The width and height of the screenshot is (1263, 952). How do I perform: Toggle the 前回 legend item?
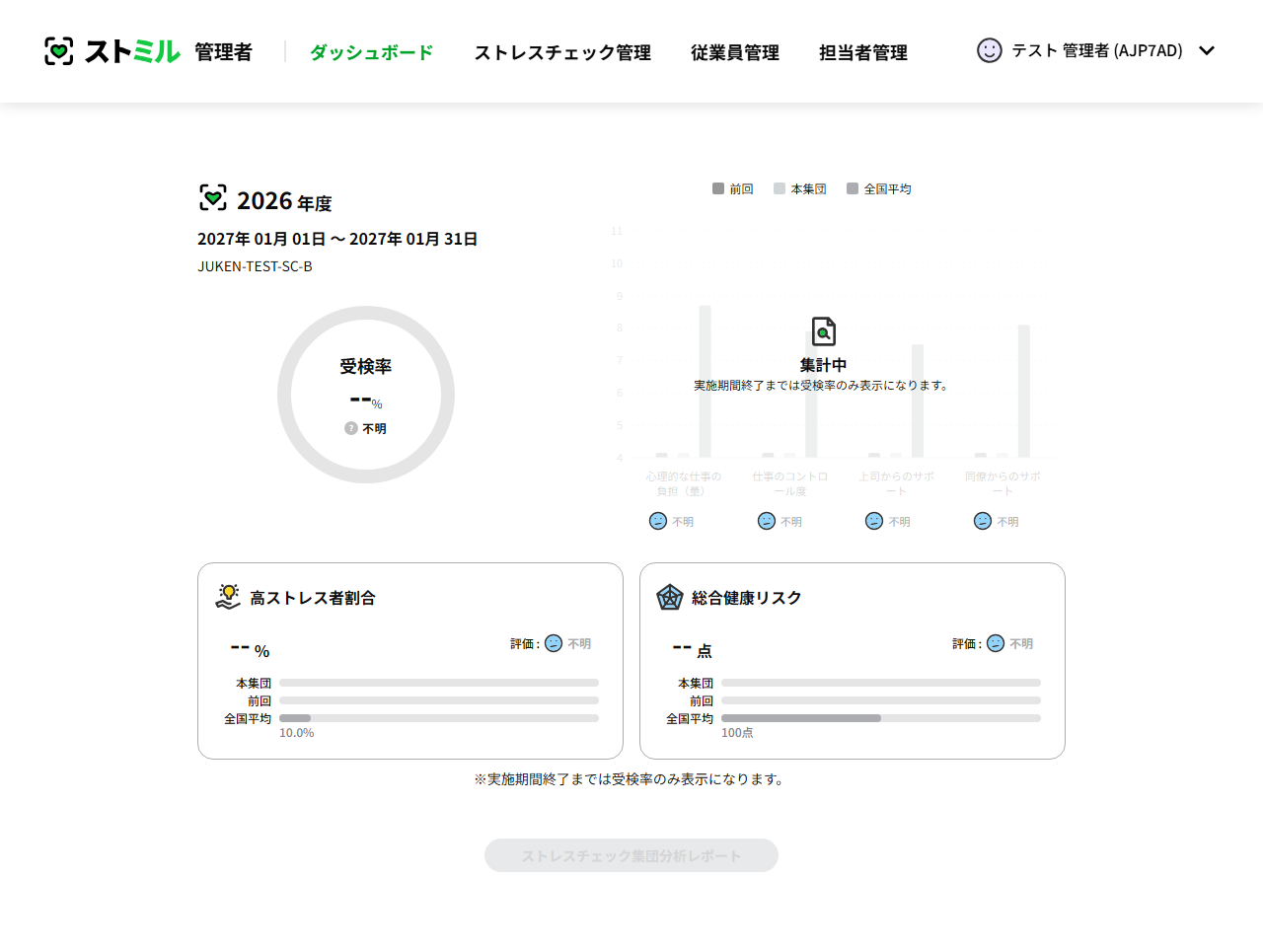tap(732, 188)
